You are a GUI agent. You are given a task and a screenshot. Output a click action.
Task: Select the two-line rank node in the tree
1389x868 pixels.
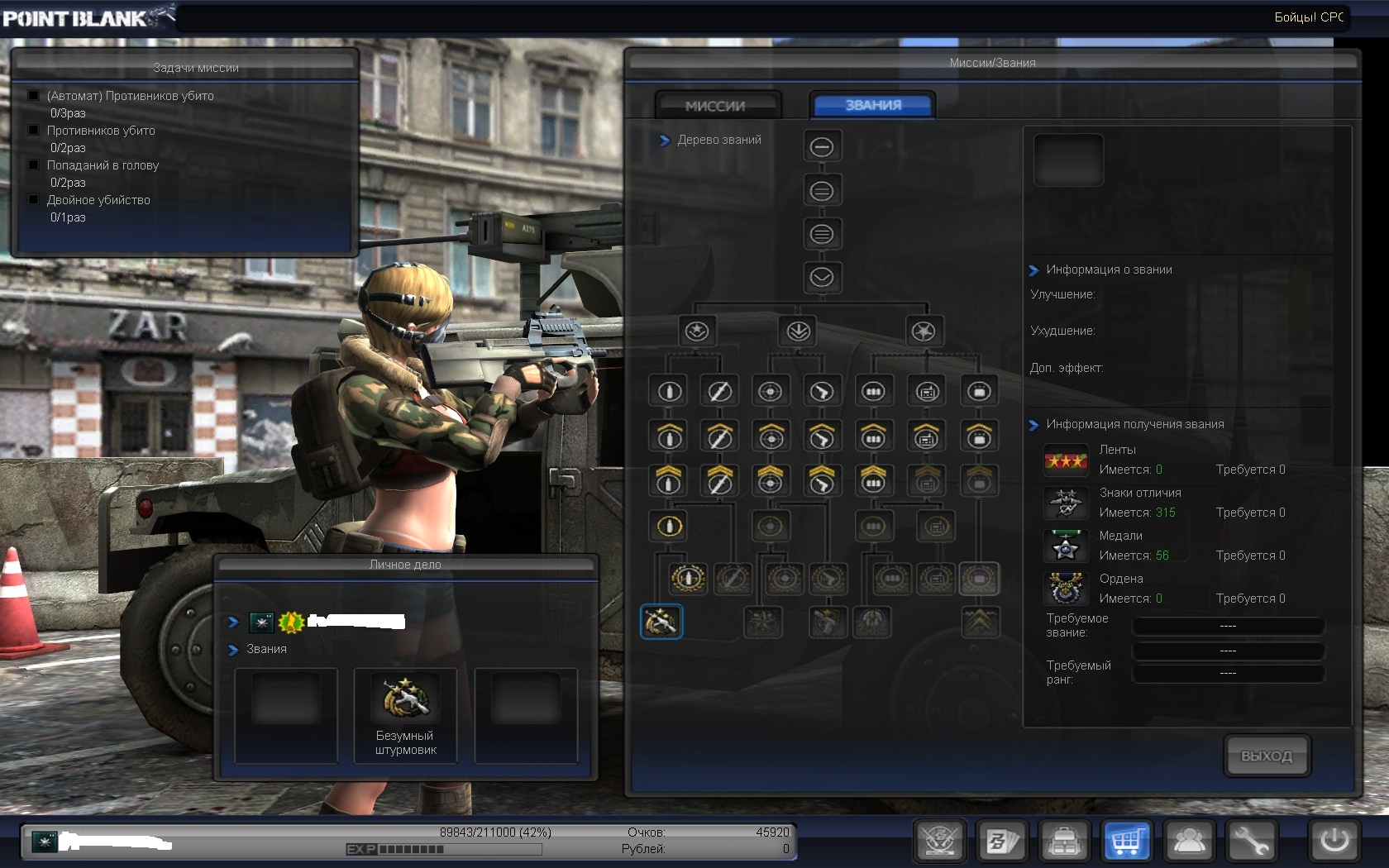(821, 191)
